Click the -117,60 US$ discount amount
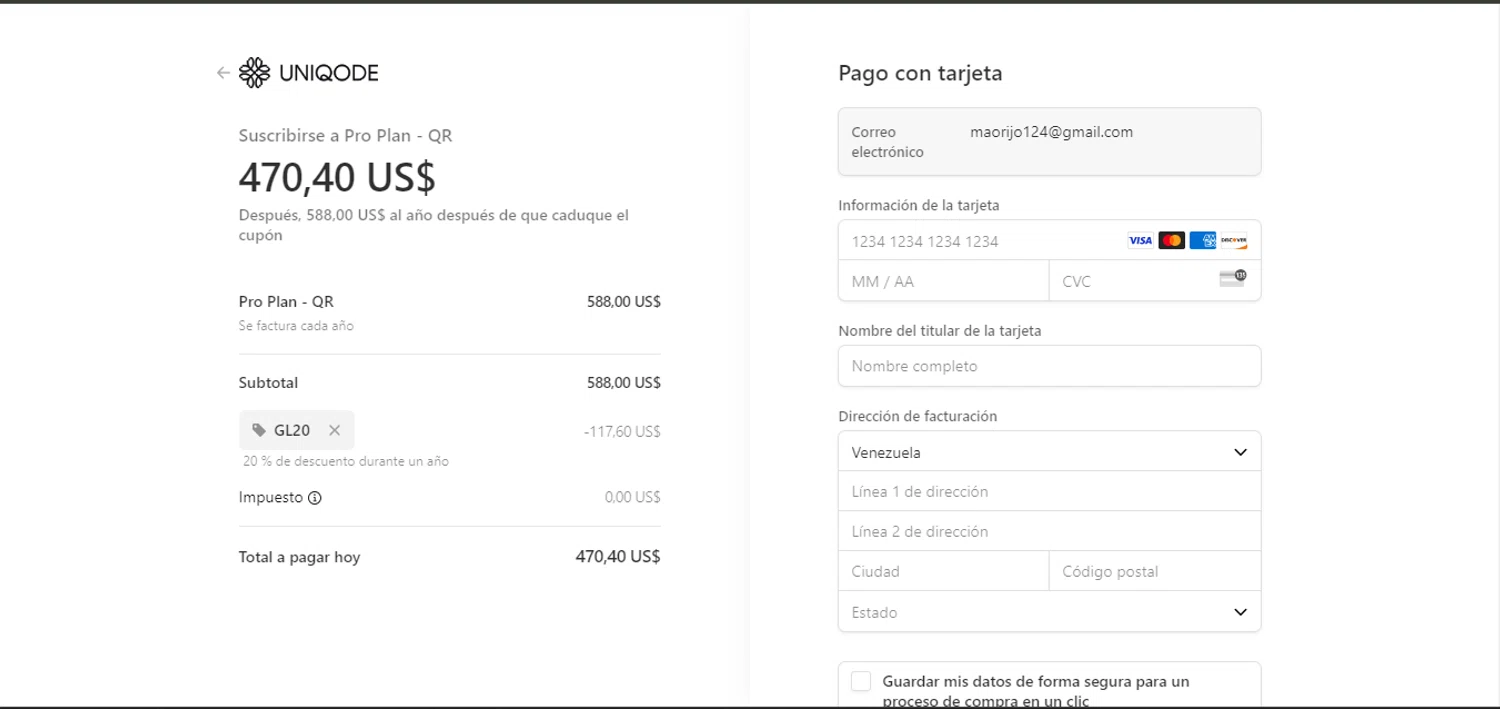Screen dimensions: 1500x709 click(622, 432)
